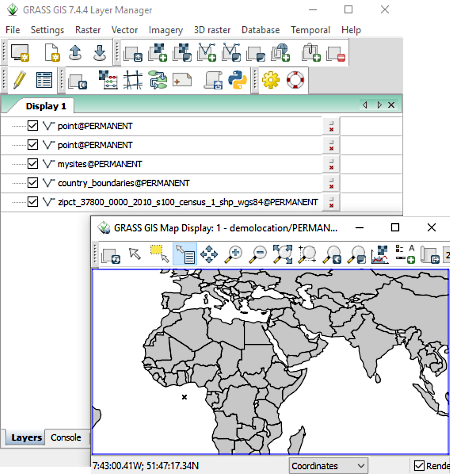Toggle the Render checkbox in status bar
Image resolution: width=450 pixels, height=474 pixels.
pos(419,465)
